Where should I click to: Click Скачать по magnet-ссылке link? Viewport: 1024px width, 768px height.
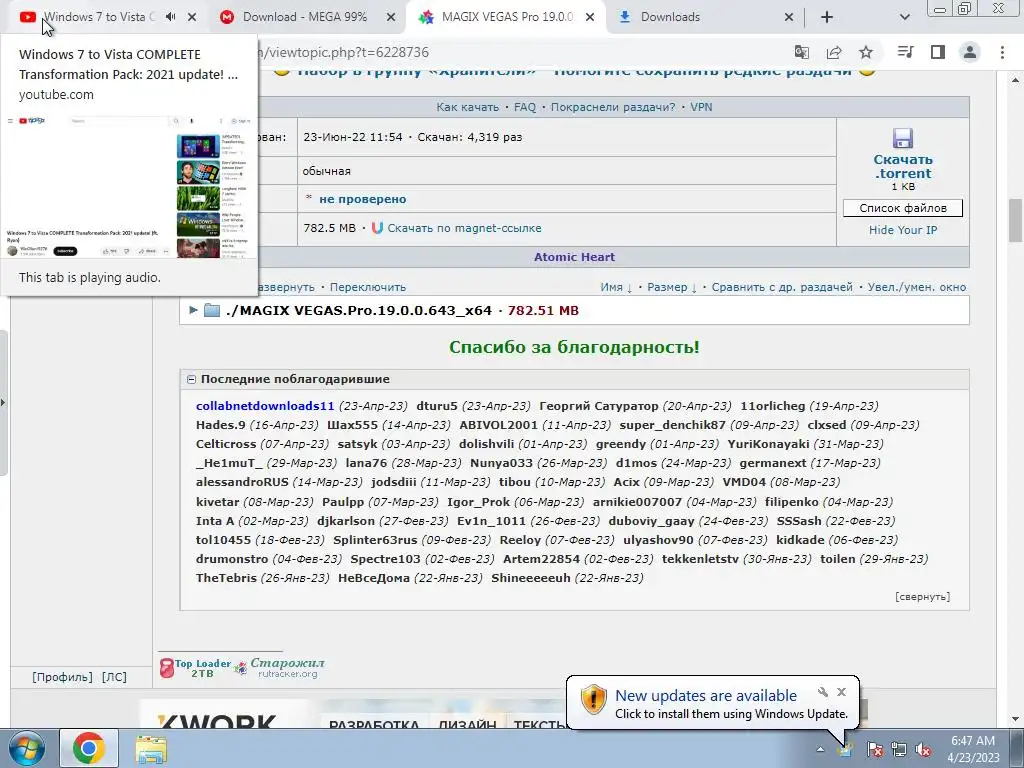(x=464, y=228)
